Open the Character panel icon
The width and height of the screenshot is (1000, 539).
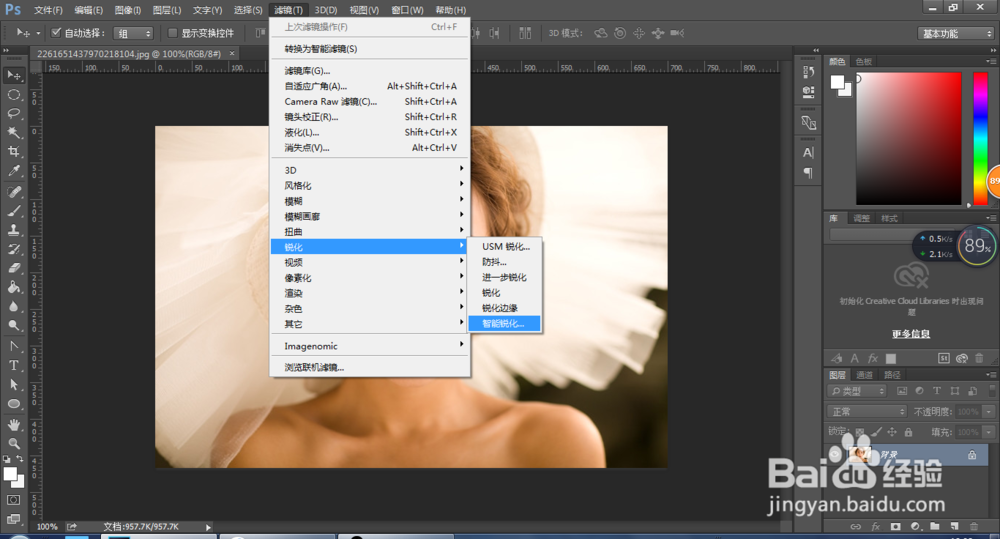click(808, 153)
